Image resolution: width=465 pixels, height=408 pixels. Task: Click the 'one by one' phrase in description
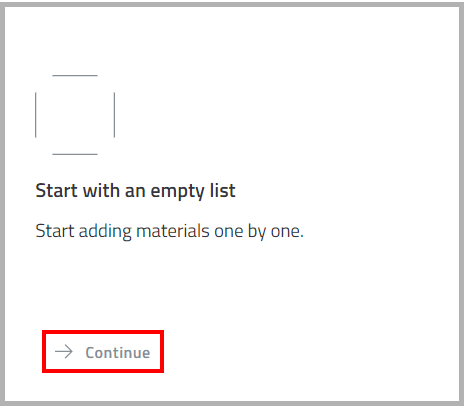259,231
